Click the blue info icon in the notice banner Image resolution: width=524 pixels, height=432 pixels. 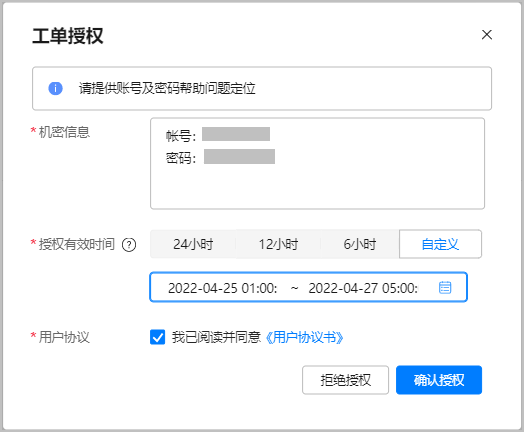(55, 88)
